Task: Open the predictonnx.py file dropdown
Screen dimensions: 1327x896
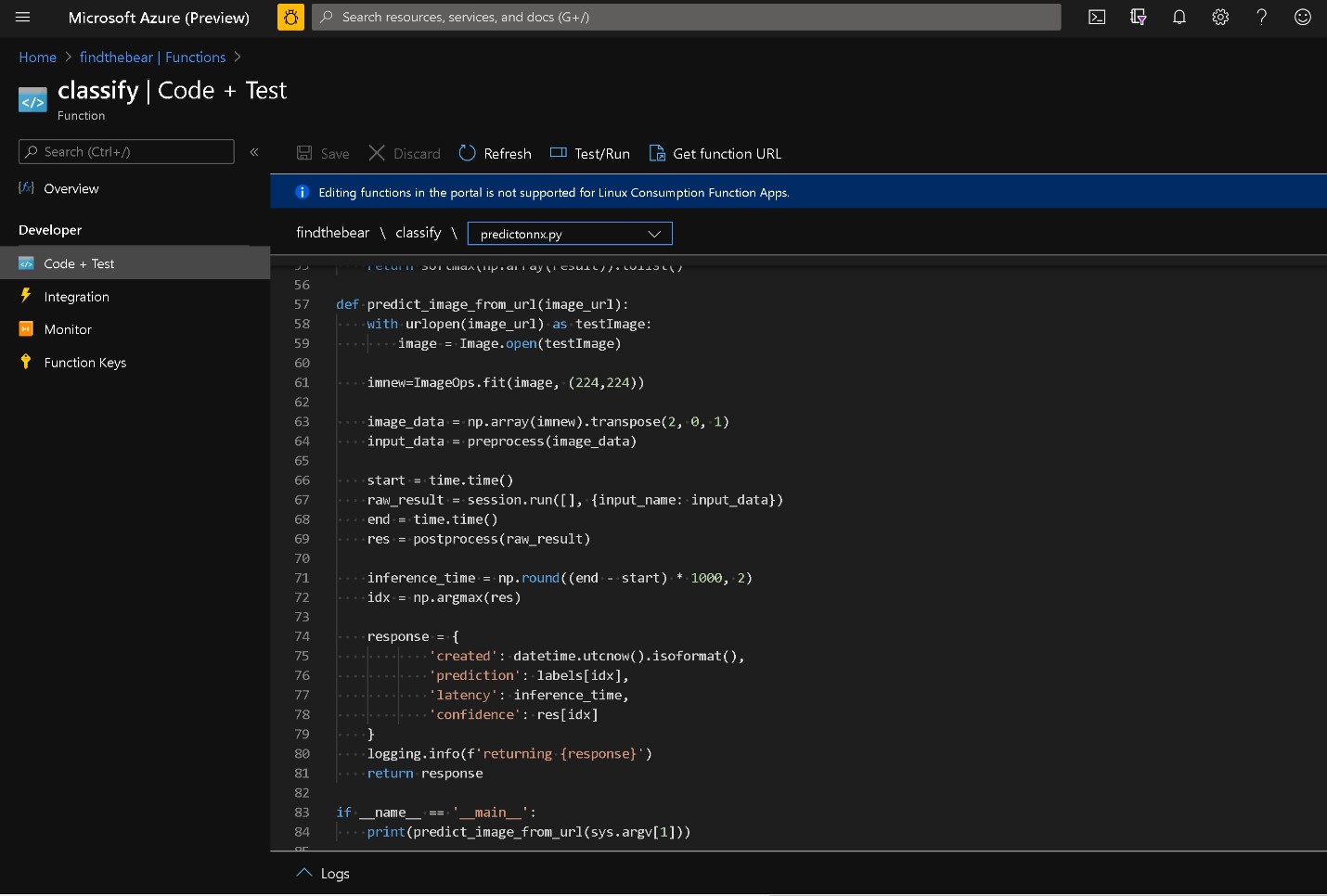Action: click(569, 234)
